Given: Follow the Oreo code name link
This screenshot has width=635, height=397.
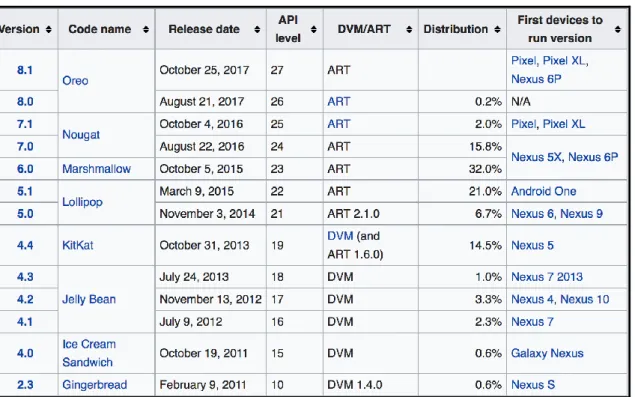Looking at the screenshot, I should (x=75, y=81).
